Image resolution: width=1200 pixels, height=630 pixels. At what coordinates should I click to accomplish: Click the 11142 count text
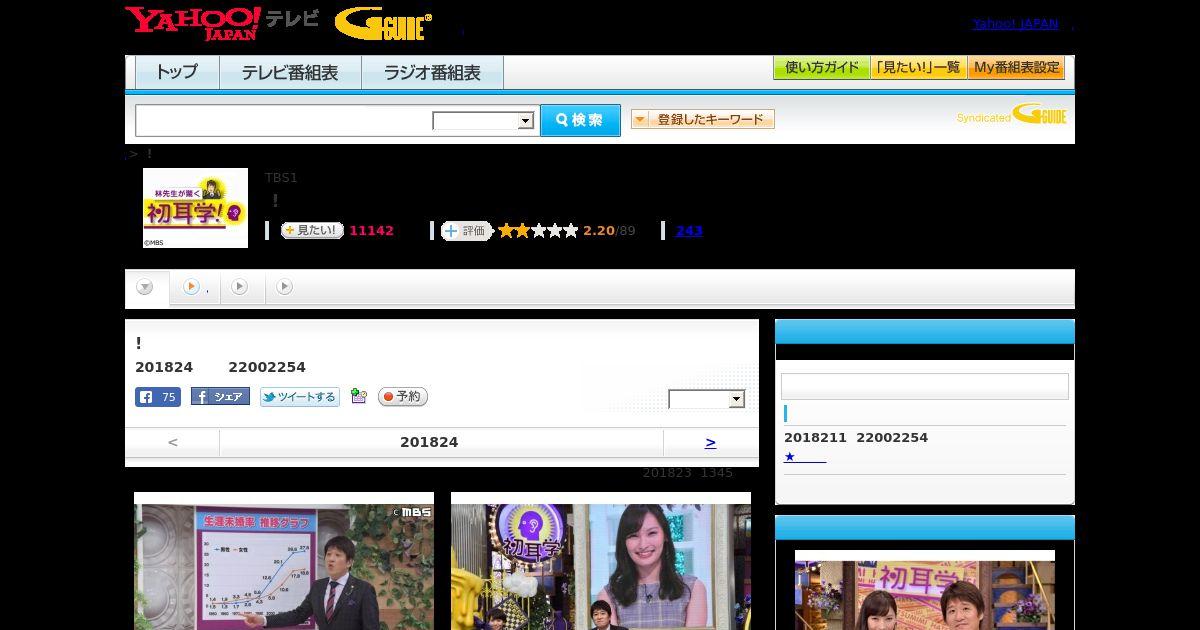click(371, 231)
